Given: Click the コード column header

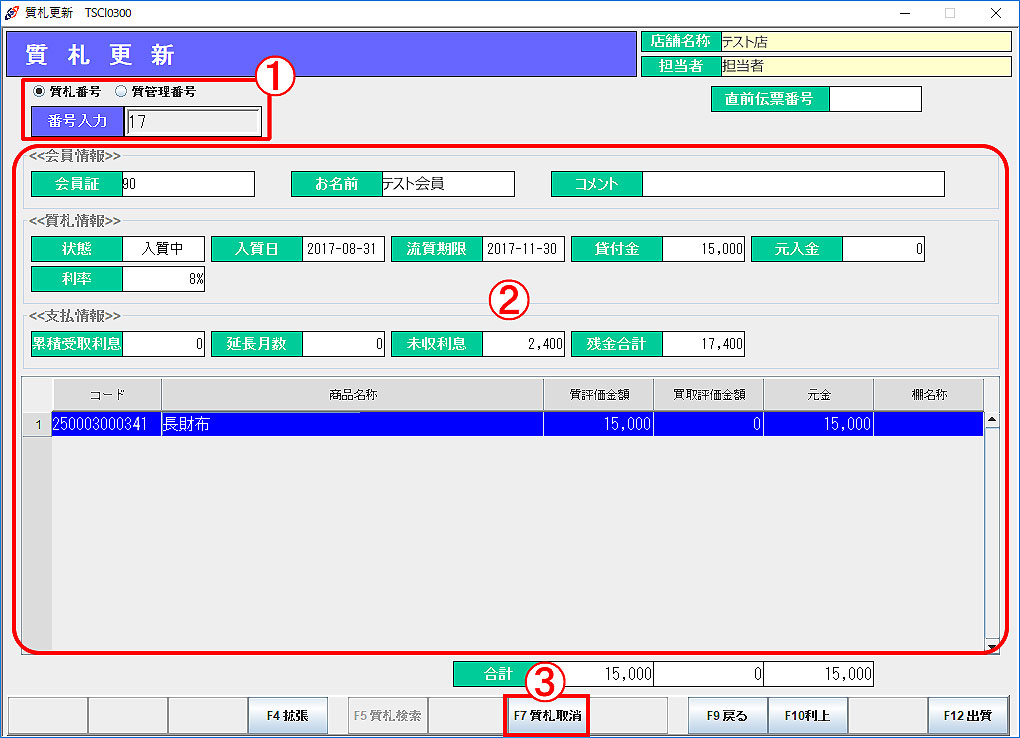Looking at the screenshot, I should click(106, 394).
